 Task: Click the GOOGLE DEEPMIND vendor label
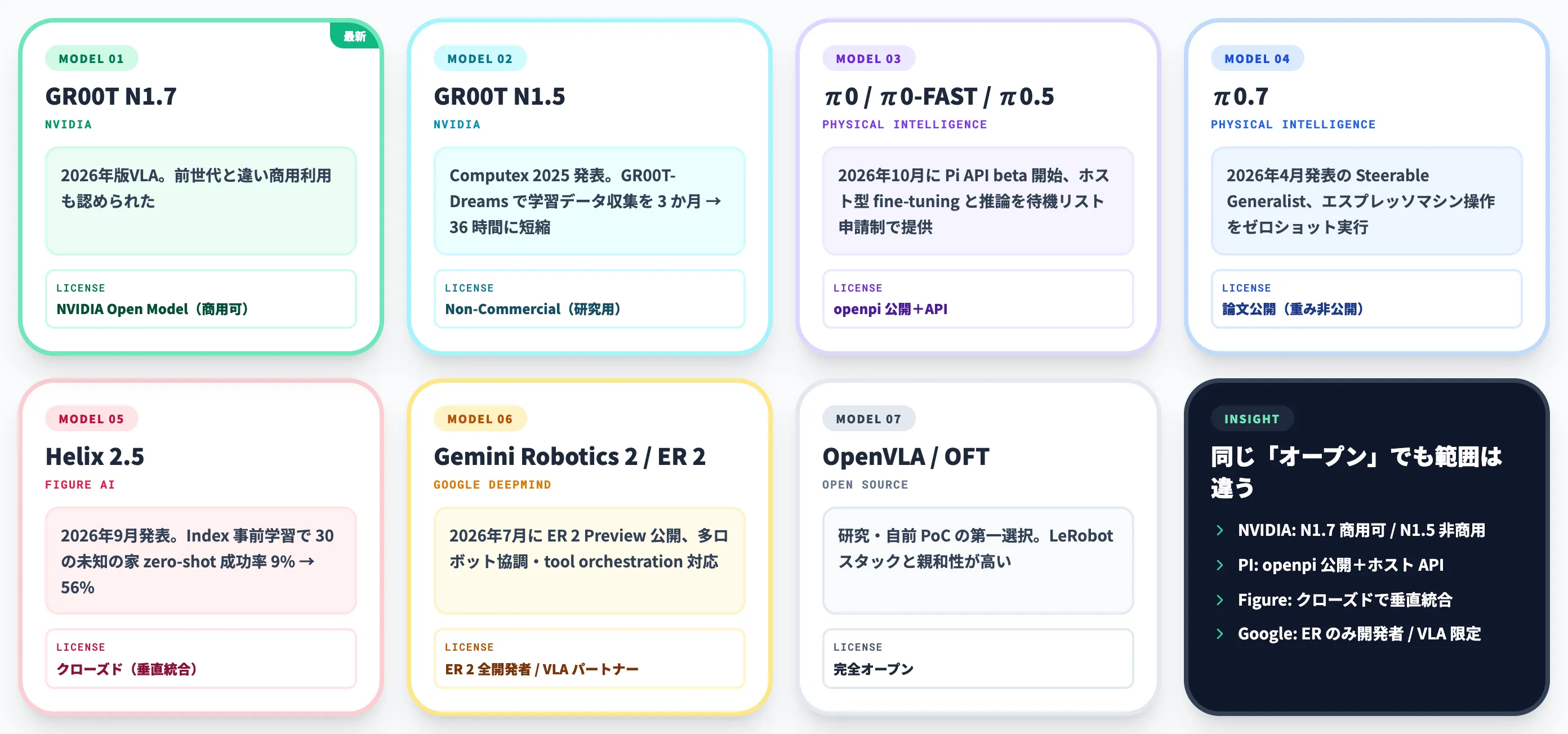tap(492, 484)
